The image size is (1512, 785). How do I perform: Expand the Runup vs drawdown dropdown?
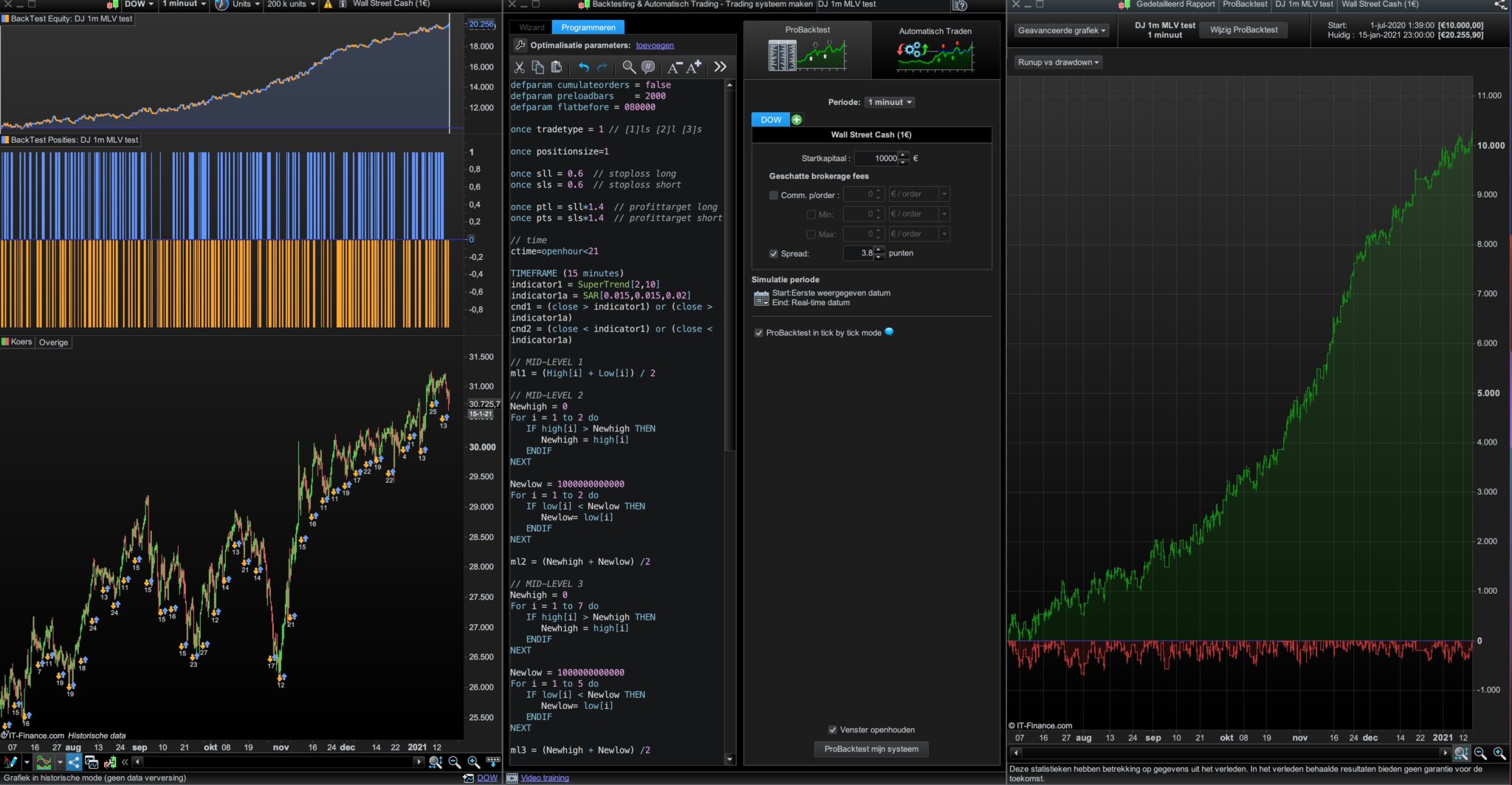pos(1058,62)
